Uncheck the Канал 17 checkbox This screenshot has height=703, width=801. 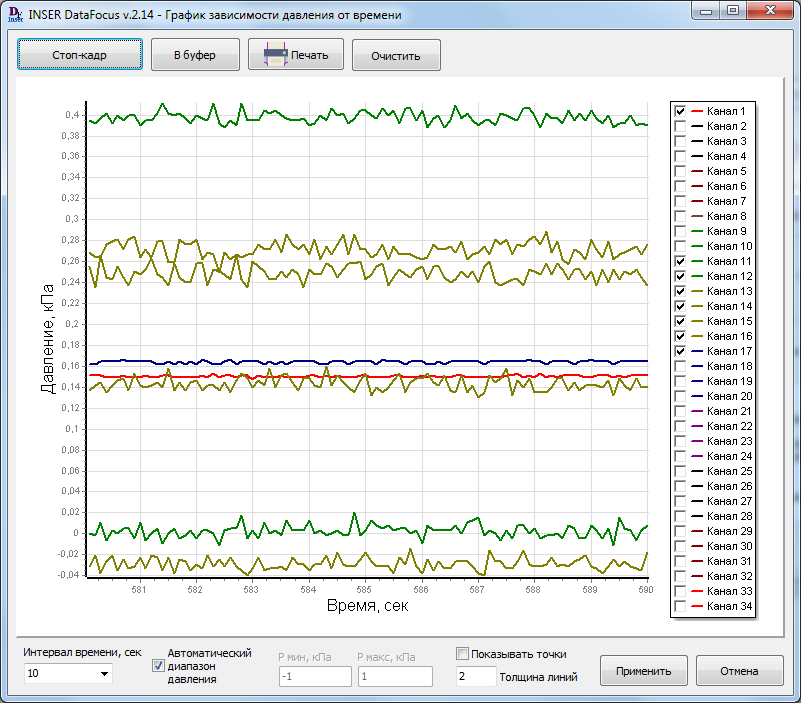(x=680, y=351)
